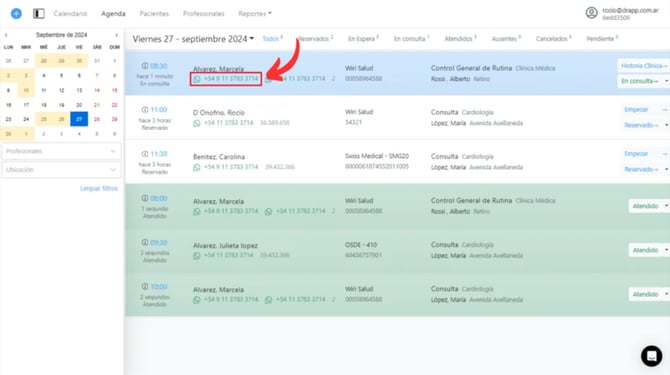Click Swiss Medical - SMG20 insurance text

pyautogui.click(x=377, y=156)
